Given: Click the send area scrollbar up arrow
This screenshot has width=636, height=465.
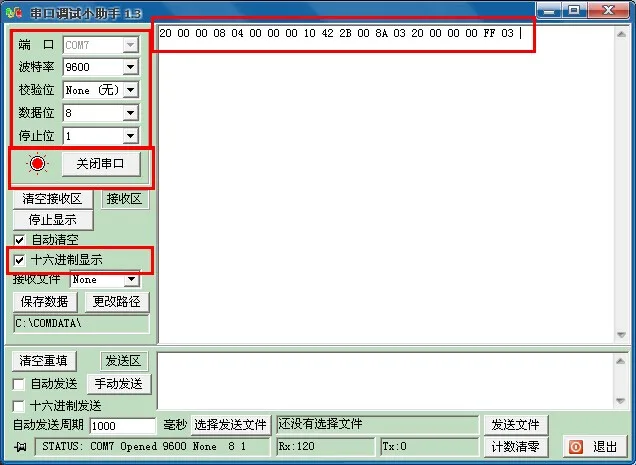Looking at the screenshot, I should click(621, 361).
